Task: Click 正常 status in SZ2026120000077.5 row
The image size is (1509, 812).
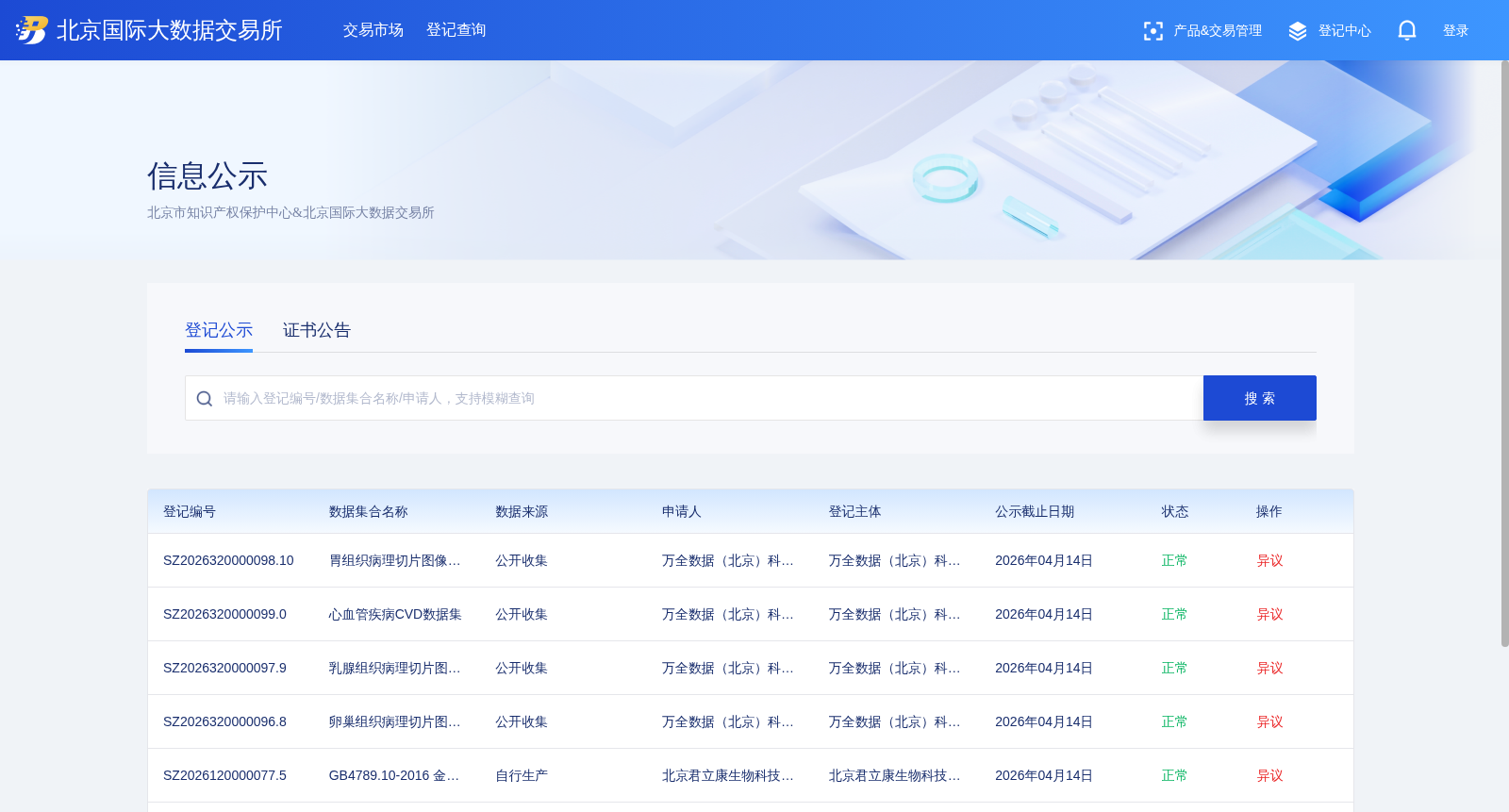Action: coord(1174,775)
